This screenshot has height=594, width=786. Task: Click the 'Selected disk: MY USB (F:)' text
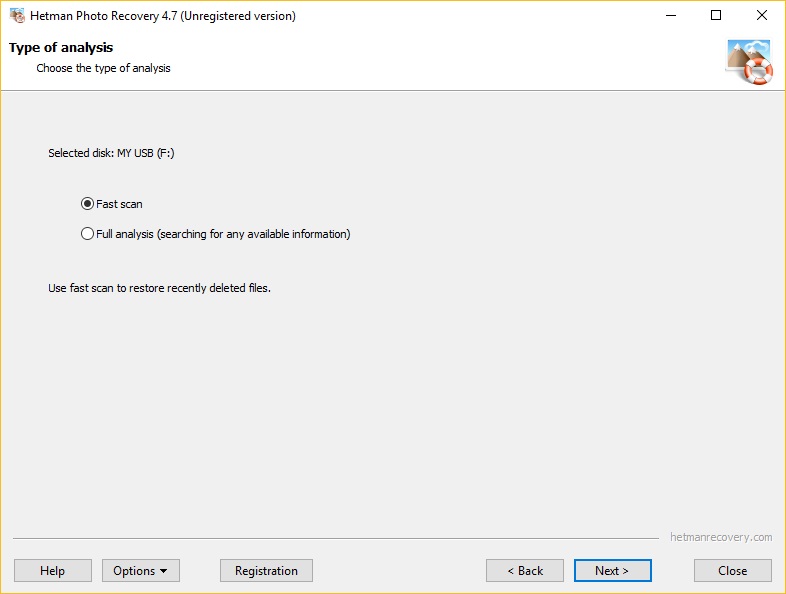111,153
